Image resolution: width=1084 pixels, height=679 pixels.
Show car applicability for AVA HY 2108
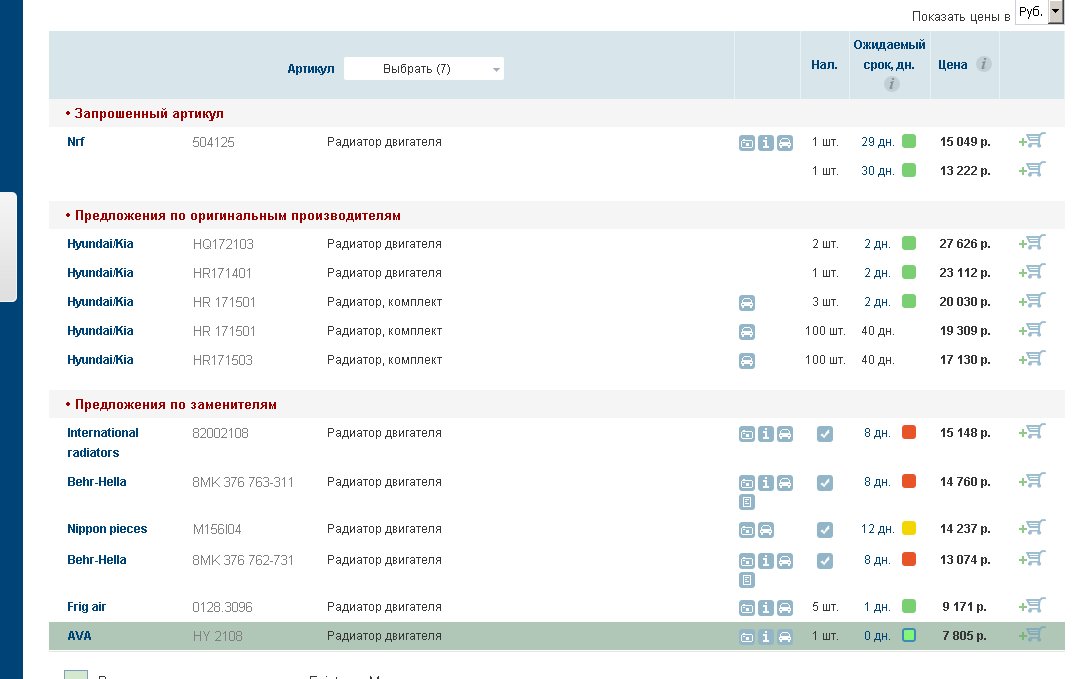(x=785, y=637)
